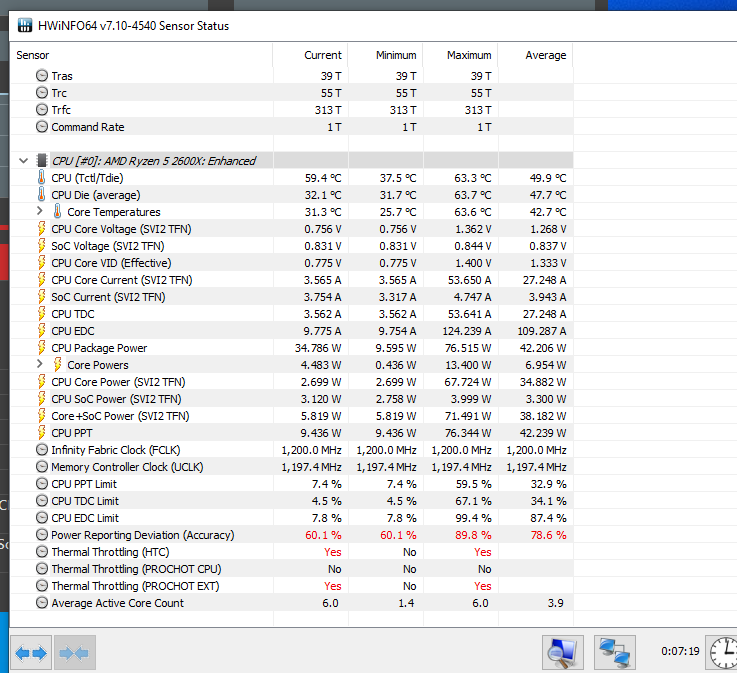Select the Core+SoC Power (SVI2 TFN) row
737x673 pixels.
[291, 416]
